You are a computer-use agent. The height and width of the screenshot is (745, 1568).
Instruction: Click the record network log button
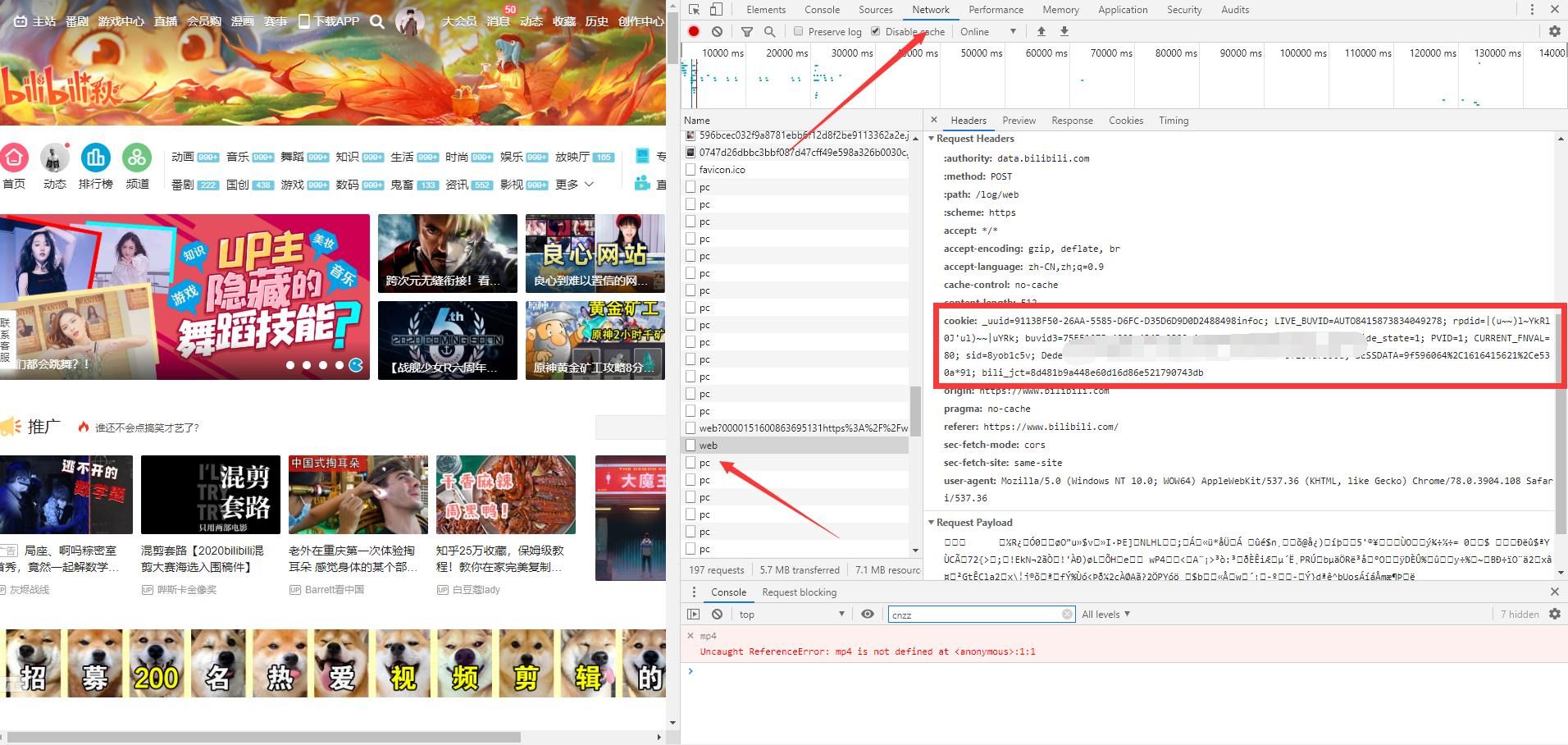tap(694, 31)
